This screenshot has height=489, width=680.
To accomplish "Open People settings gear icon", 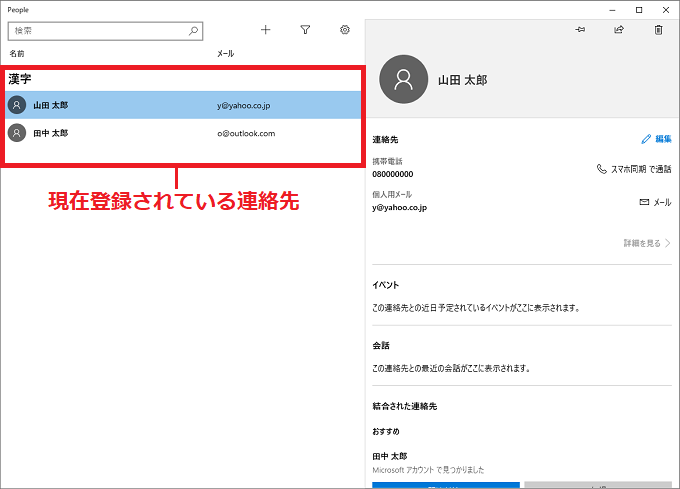I will (345, 30).
